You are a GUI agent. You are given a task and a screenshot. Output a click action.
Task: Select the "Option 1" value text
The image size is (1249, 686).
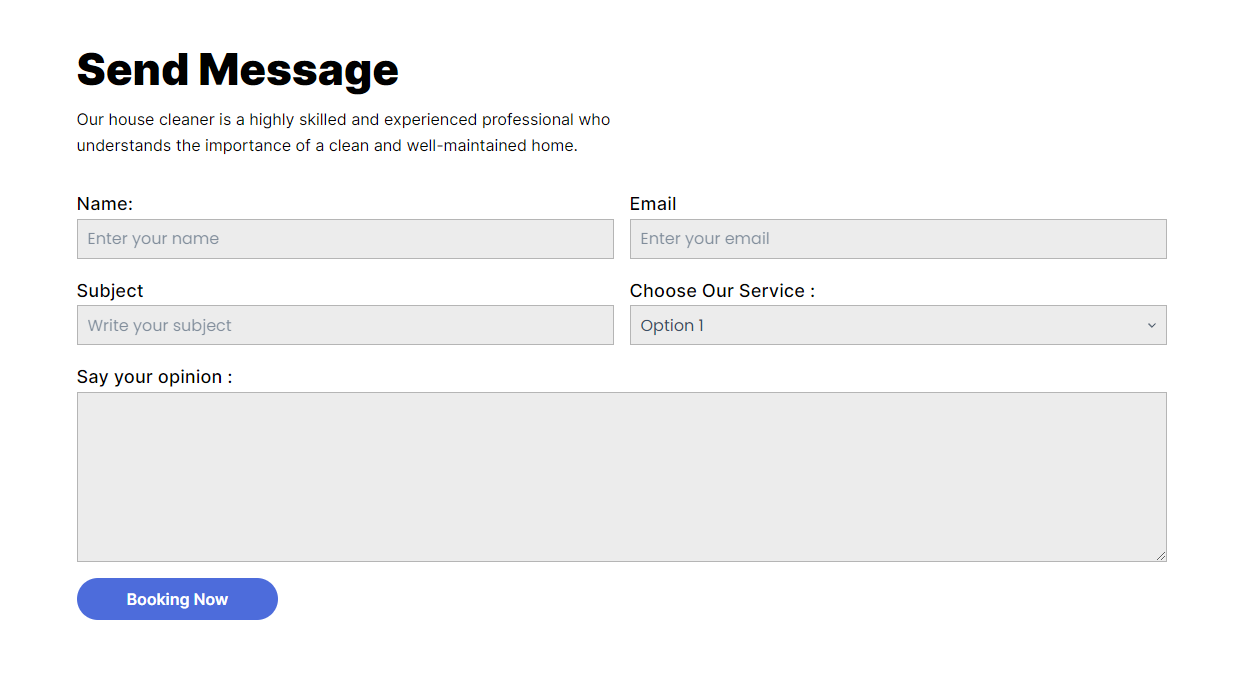pyautogui.click(x=672, y=326)
